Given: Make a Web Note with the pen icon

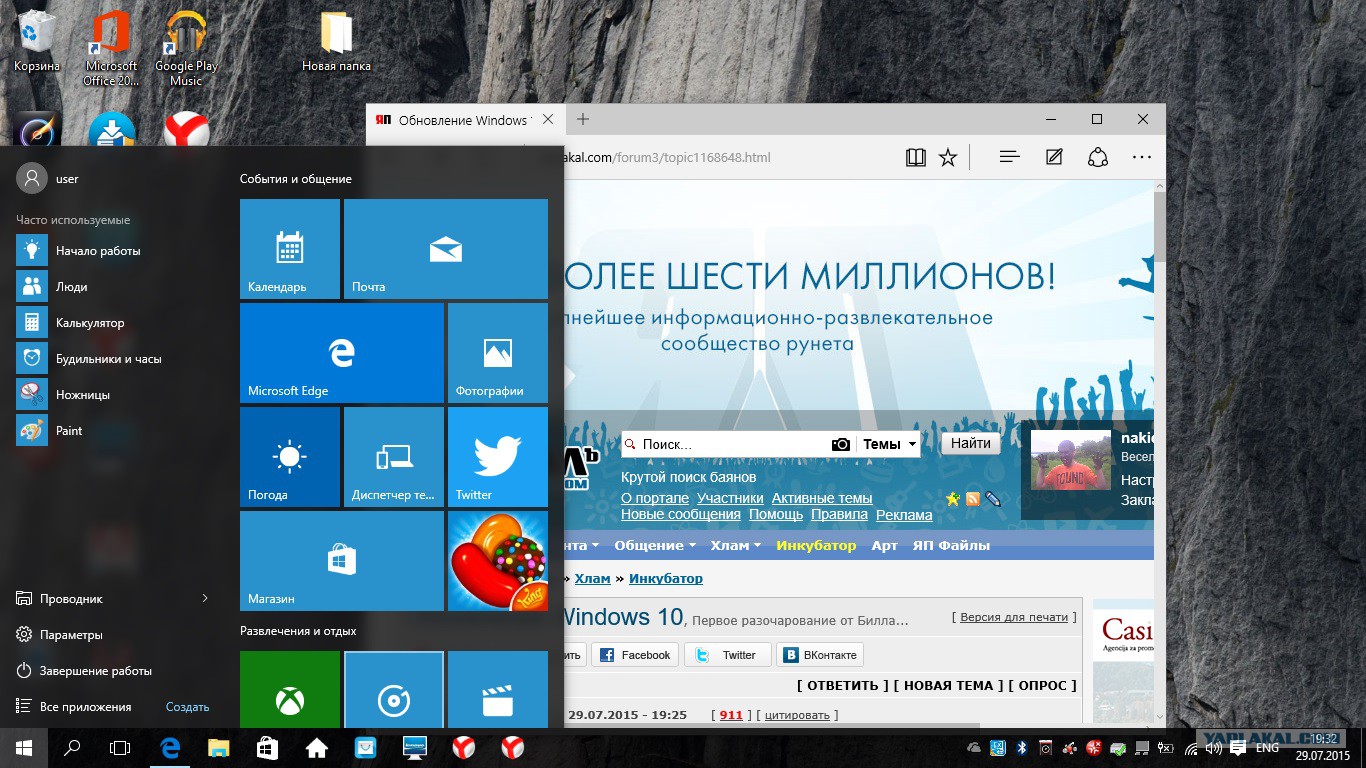Looking at the screenshot, I should click(1054, 157).
